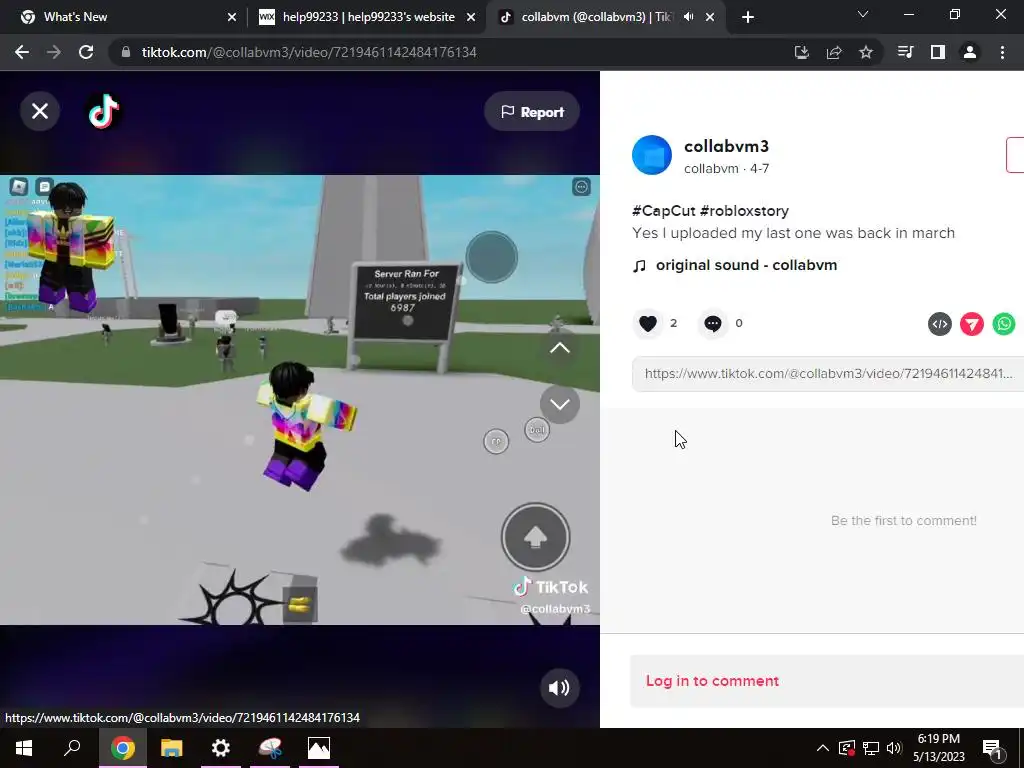Open the Snipping Tool in taskbar
The image size is (1024, 768).
(x=270, y=748)
